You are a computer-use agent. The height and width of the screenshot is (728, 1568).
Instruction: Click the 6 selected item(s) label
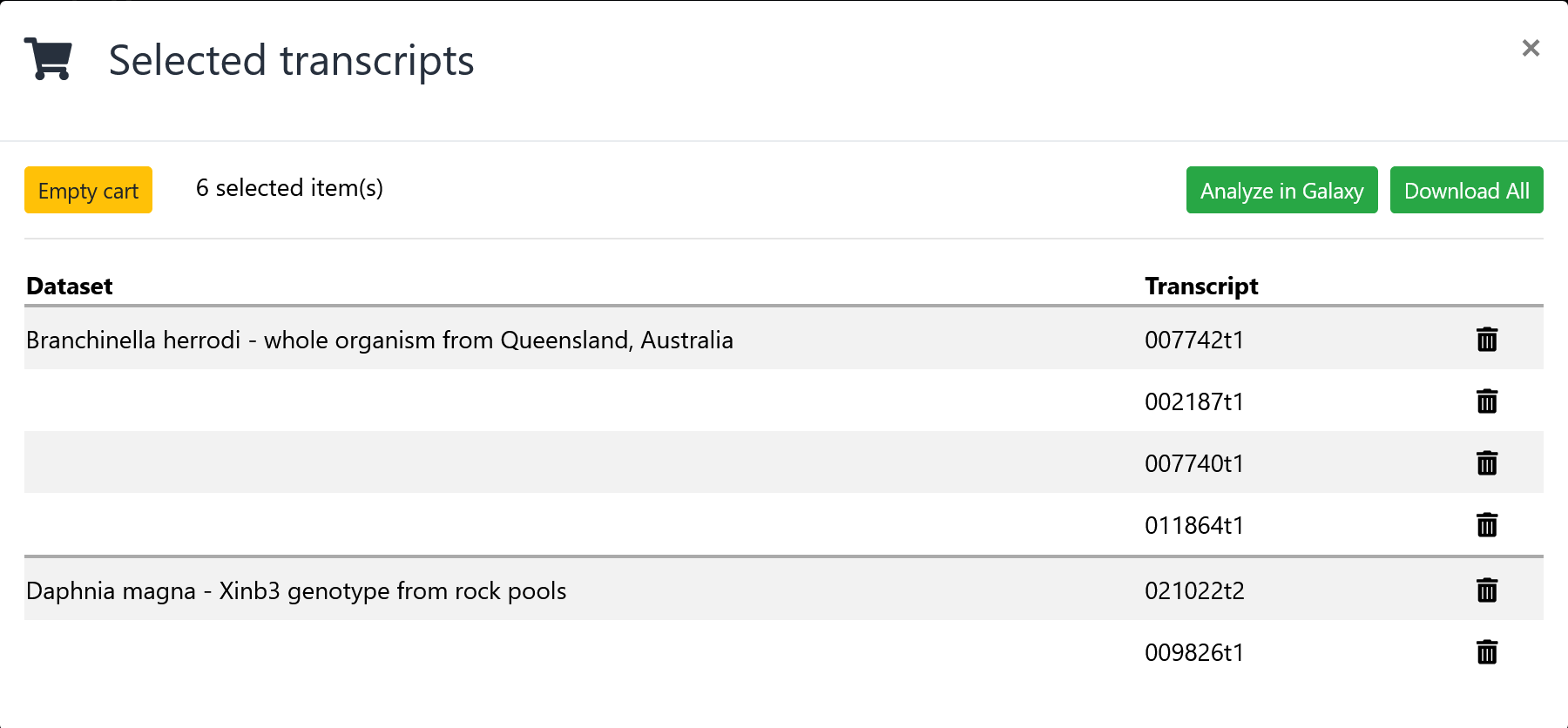coord(289,188)
